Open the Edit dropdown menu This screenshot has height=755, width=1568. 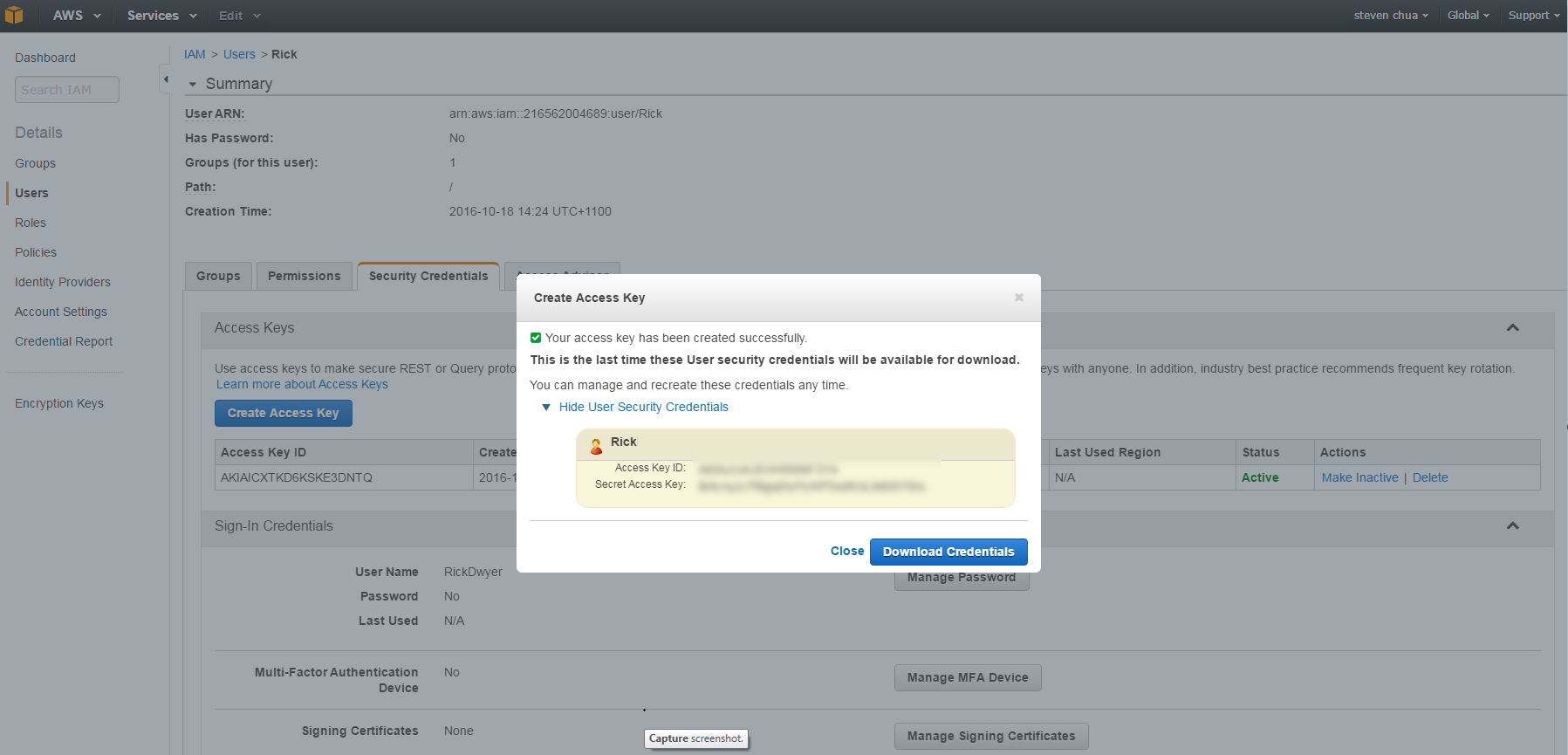[239, 16]
